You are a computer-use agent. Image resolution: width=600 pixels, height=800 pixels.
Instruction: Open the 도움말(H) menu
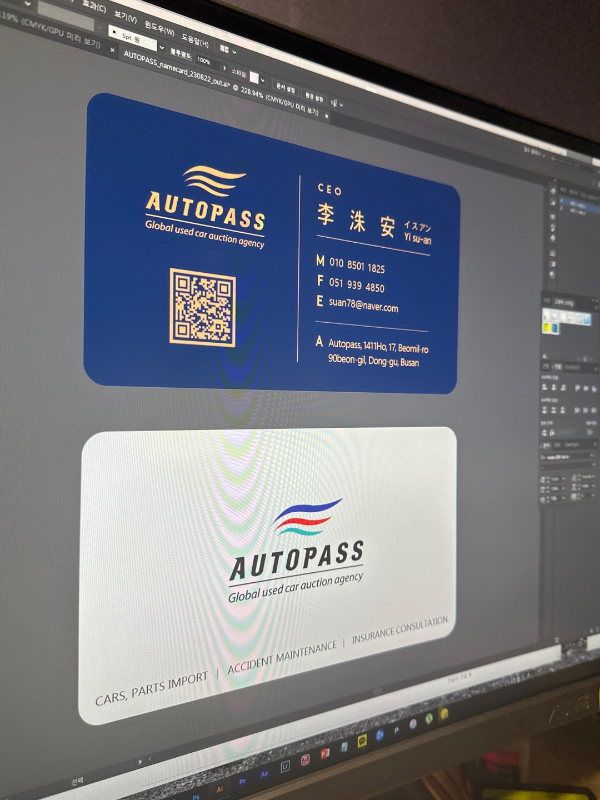tap(195, 41)
